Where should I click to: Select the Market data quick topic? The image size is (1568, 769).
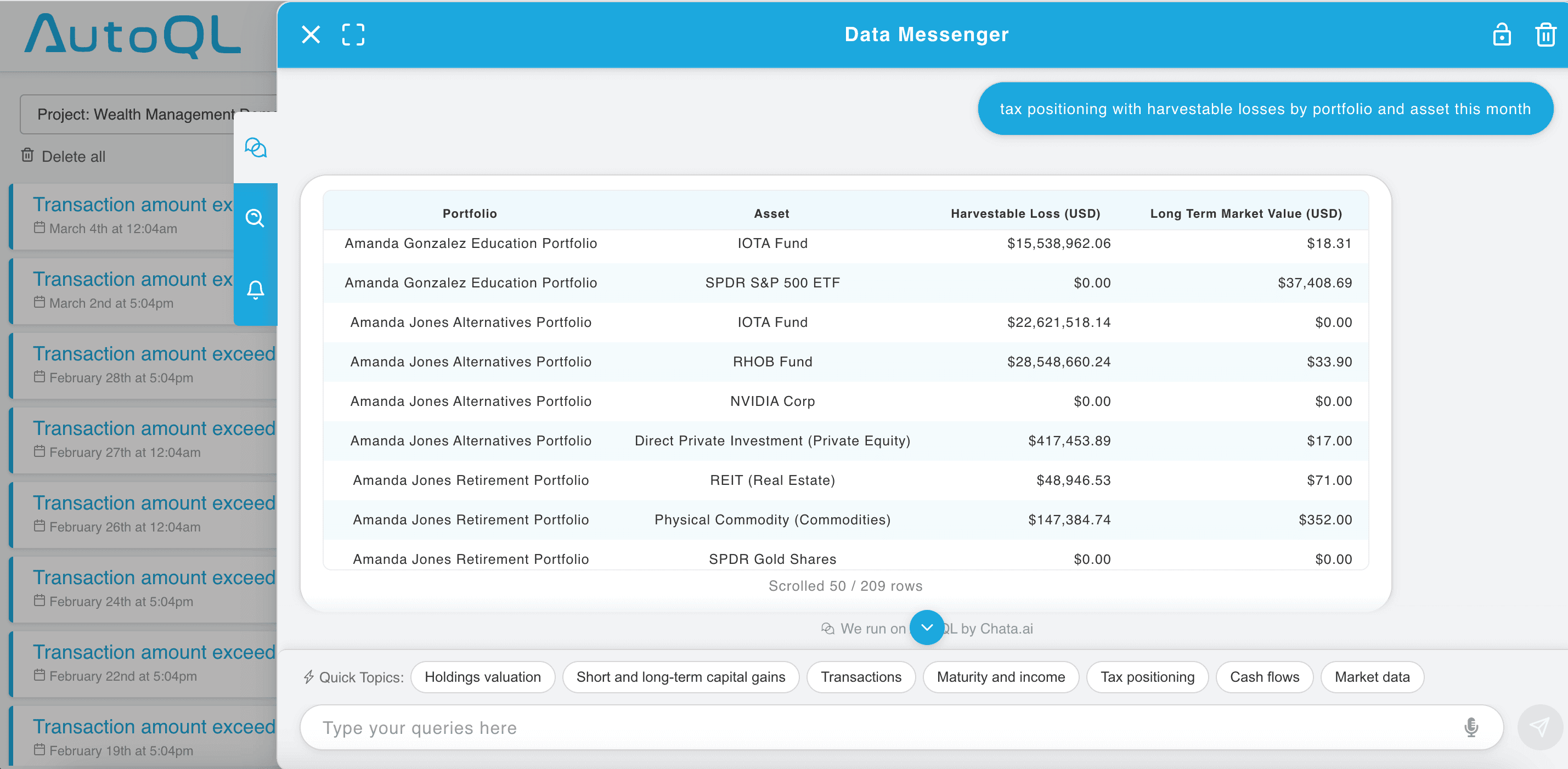(x=1372, y=677)
